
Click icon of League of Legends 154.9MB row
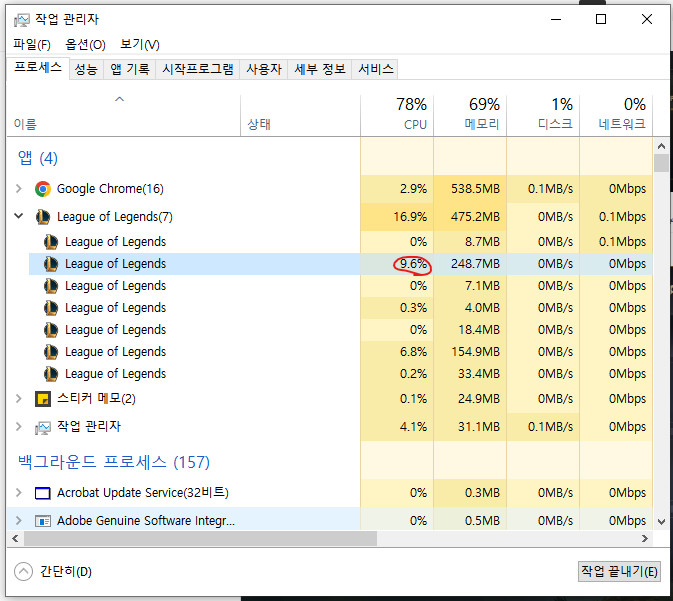[51, 352]
